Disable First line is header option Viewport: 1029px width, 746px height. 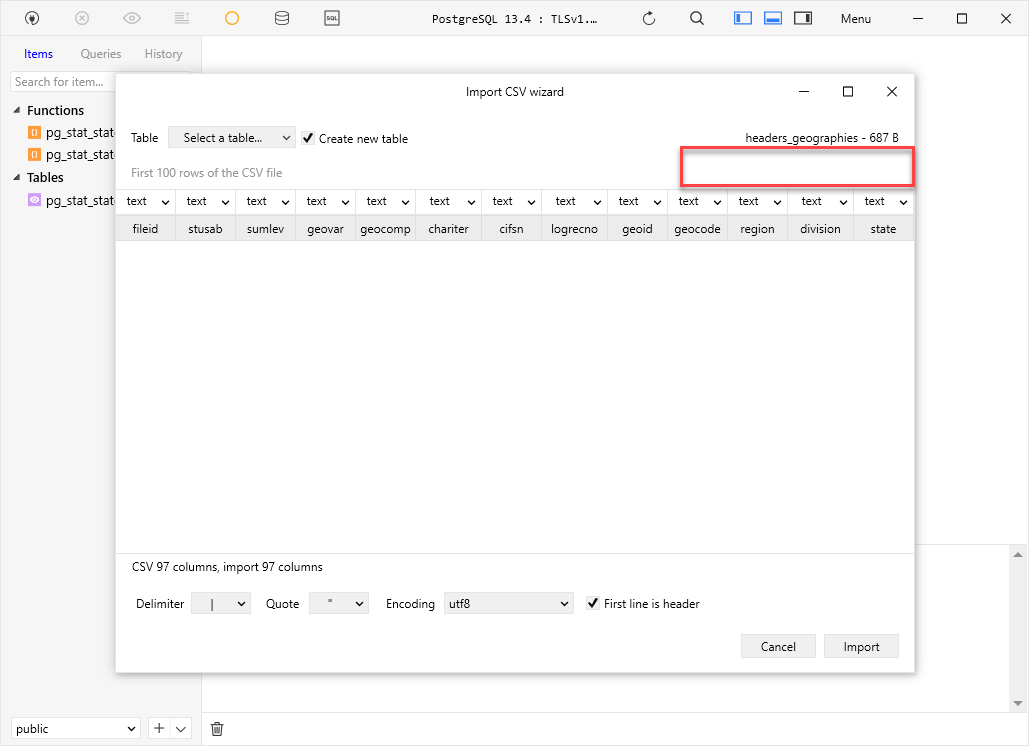click(593, 603)
